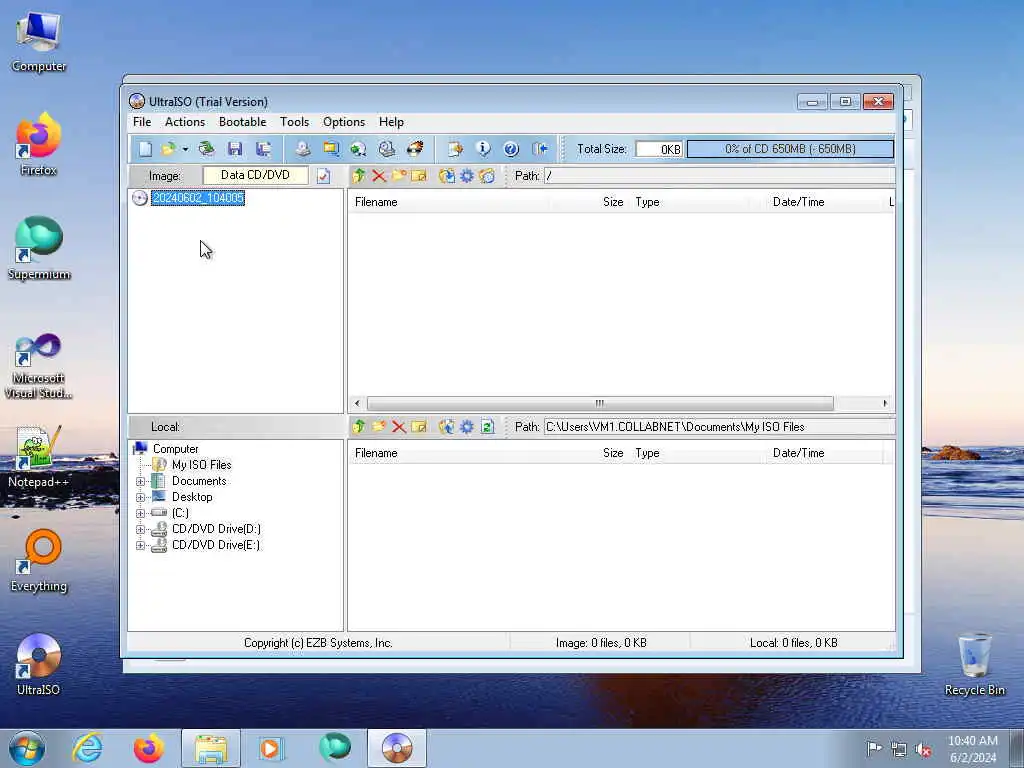
Task: Click Filename column header in local pane
Action: 449,453
